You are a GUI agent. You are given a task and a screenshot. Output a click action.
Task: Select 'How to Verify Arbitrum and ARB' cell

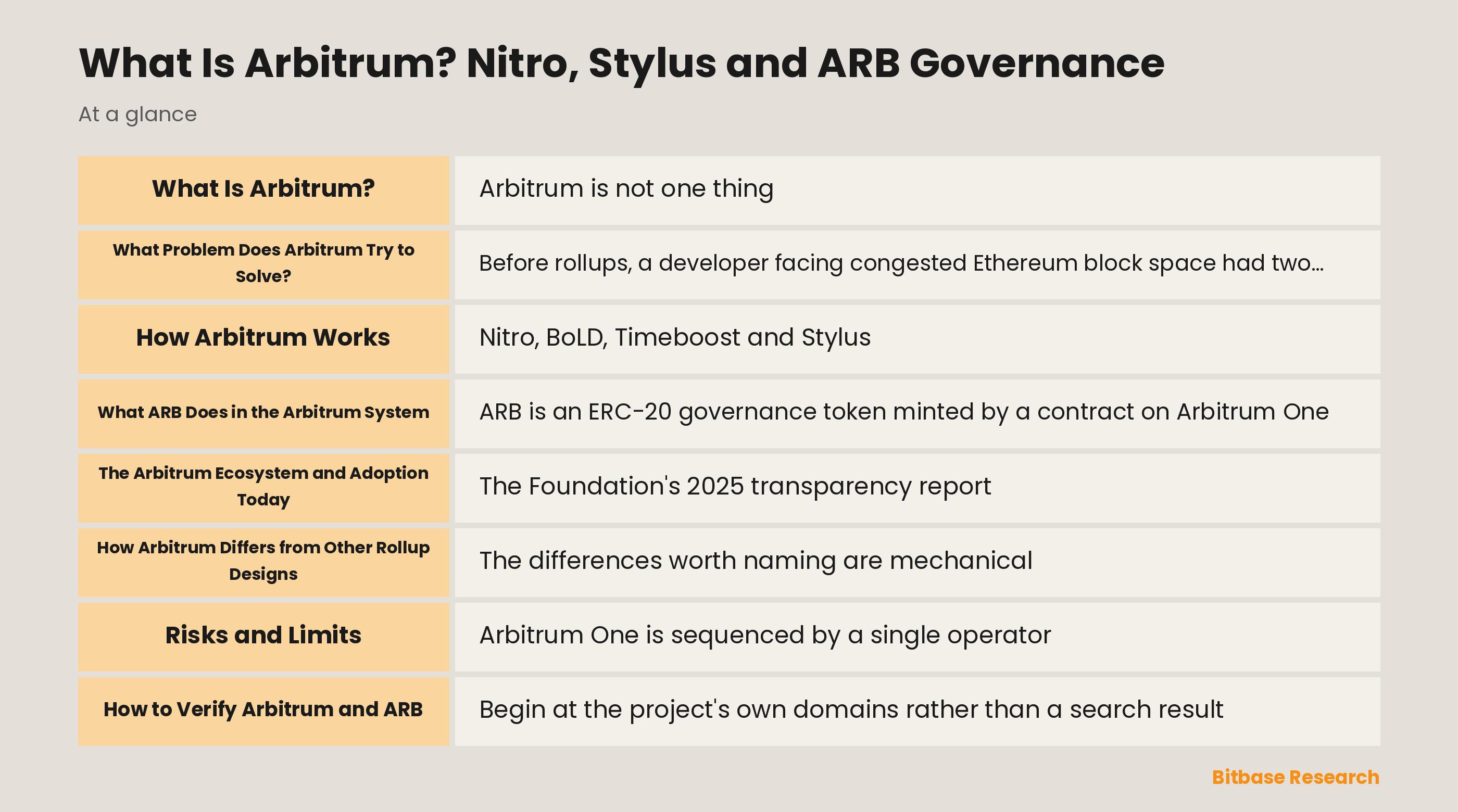coord(263,711)
